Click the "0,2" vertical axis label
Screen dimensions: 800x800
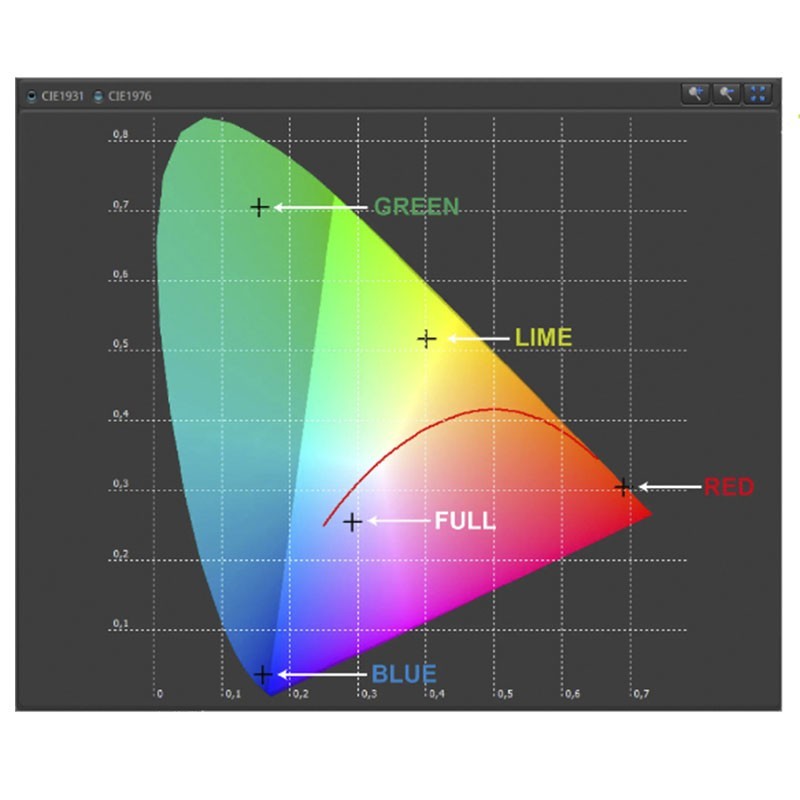120,554
